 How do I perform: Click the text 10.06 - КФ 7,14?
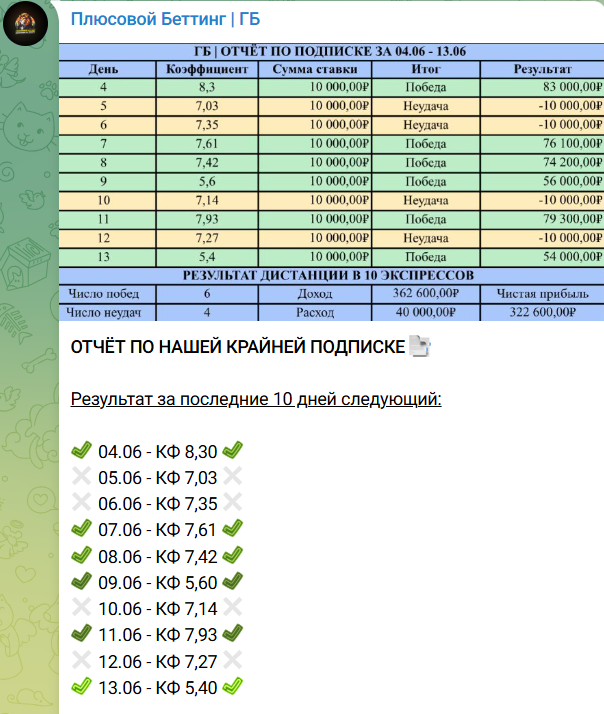pyautogui.click(x=158, y=608)
